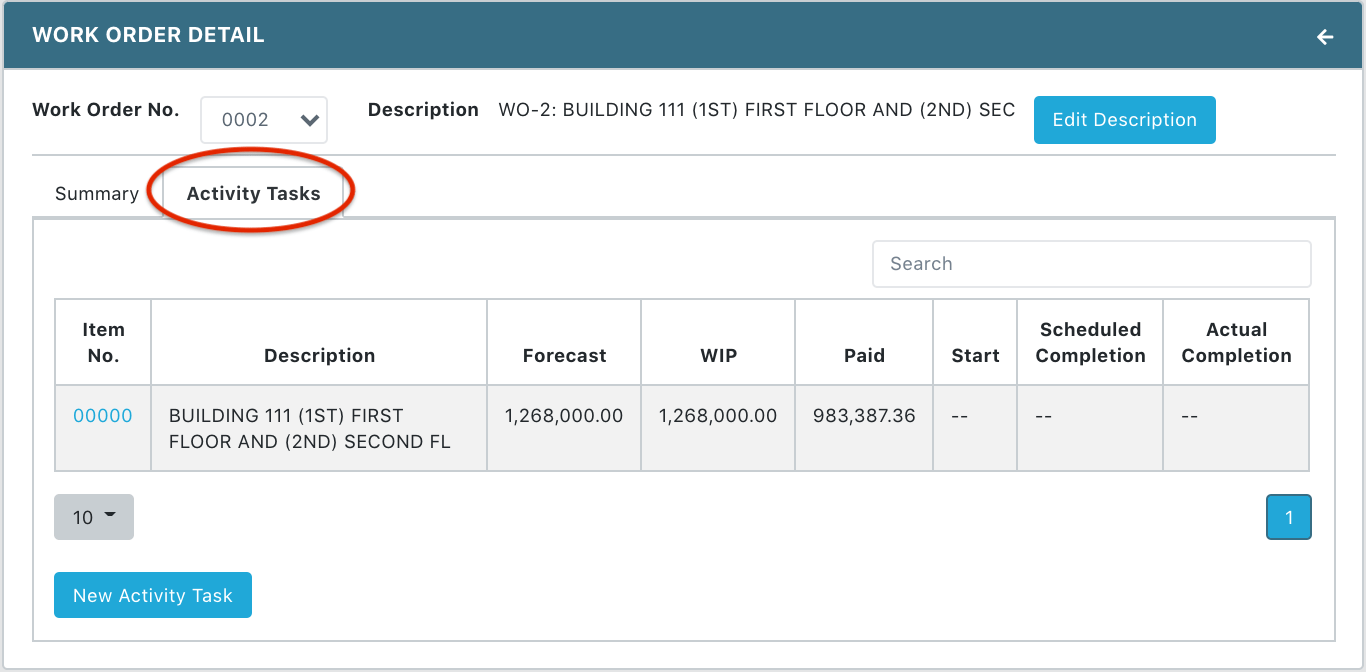This screenshot has height=672, width=1366.
Task: Click the Scheduled Completion column header
Action: coord(1089,342)
